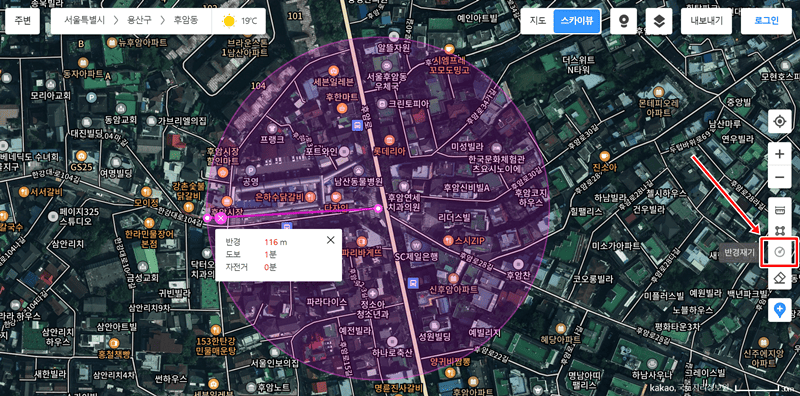The image size is (800, 396).
Task: Switch to the 스카이뷰 satellite view
Action: (577, 21)
